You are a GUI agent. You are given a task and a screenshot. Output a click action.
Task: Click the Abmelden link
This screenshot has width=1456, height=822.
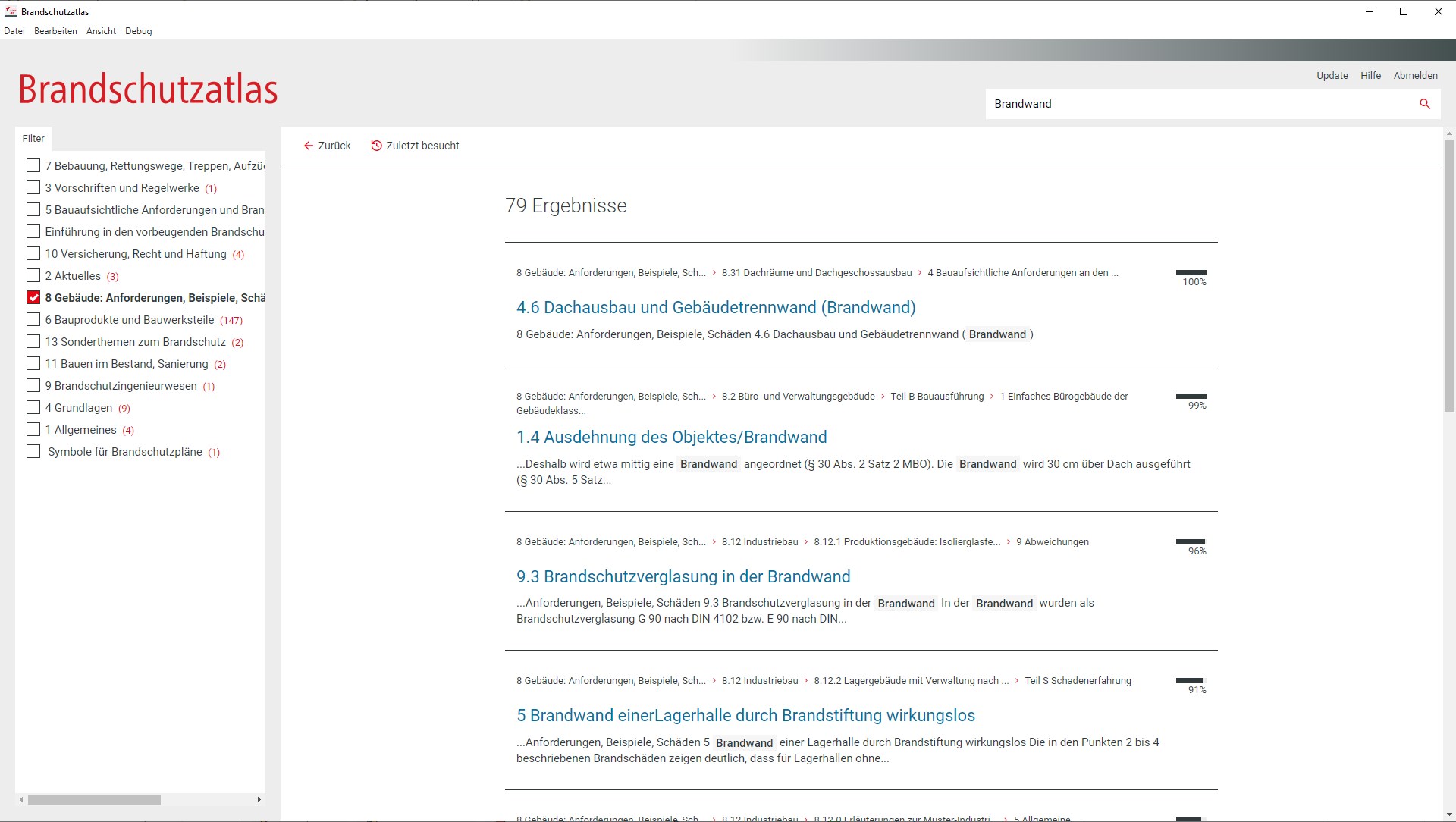1415,75
